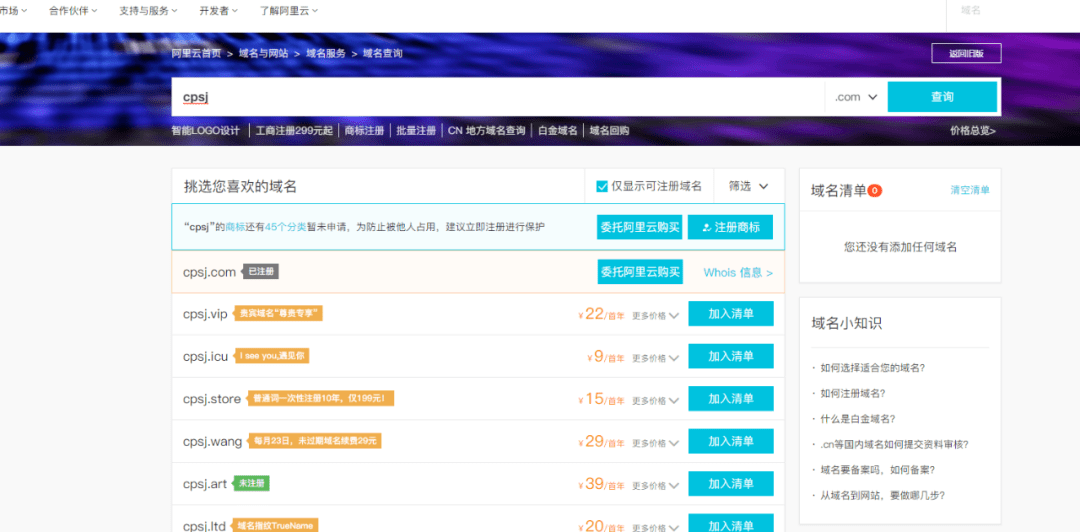
Task: Click 委托阿里云购买 in trademark notice row
Action: pos(639,227)
